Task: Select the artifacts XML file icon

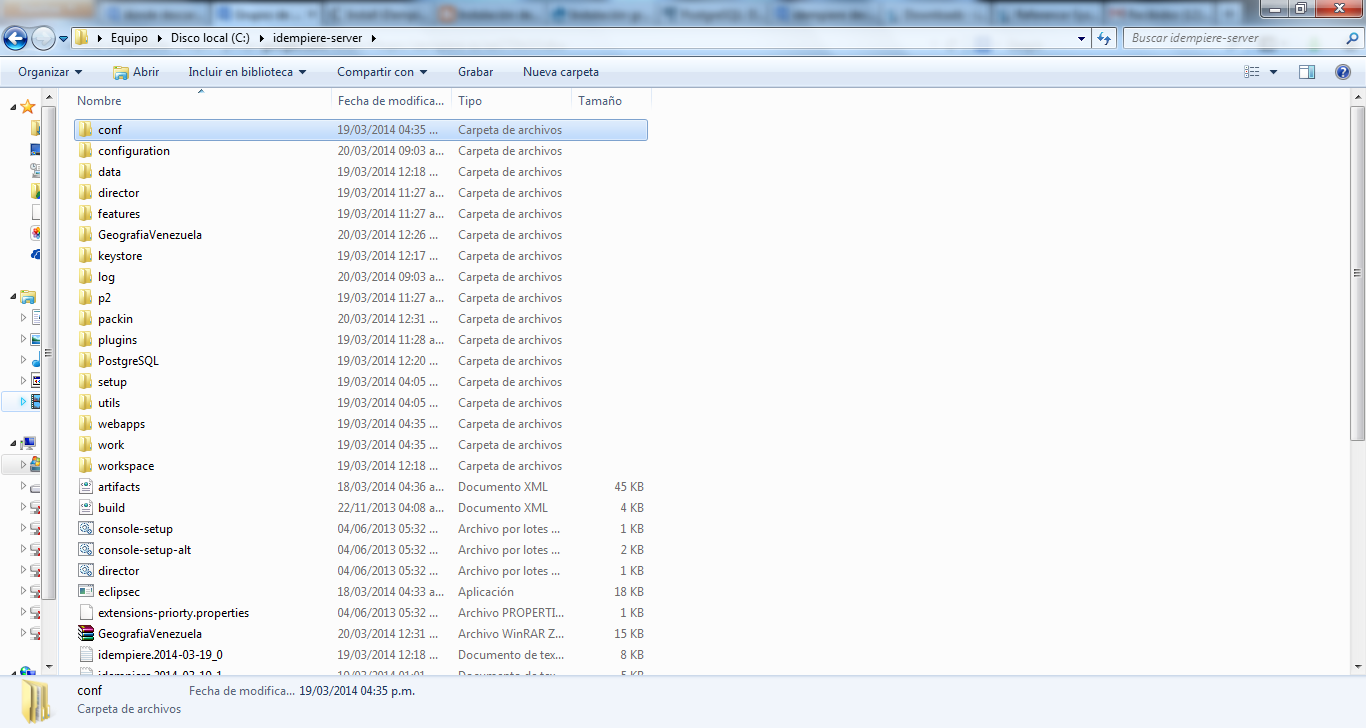Action: (86, 487)
